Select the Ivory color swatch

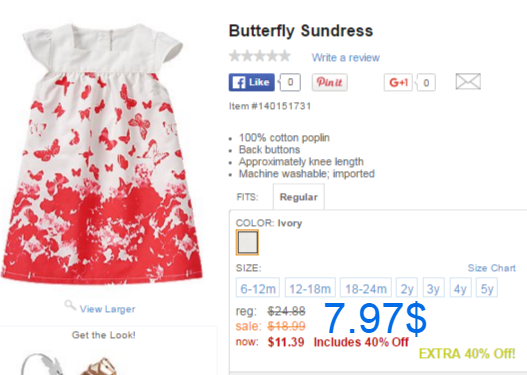click(247, 242)
